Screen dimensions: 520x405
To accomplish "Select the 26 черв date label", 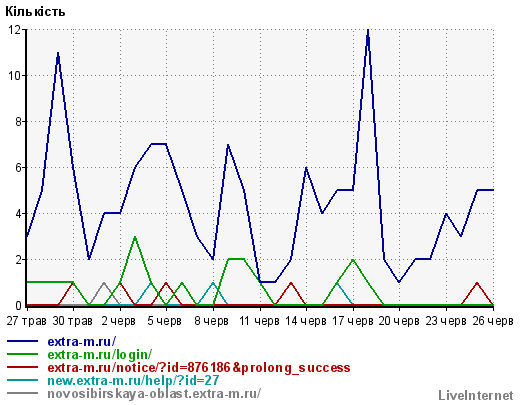I will pos(493,321).
